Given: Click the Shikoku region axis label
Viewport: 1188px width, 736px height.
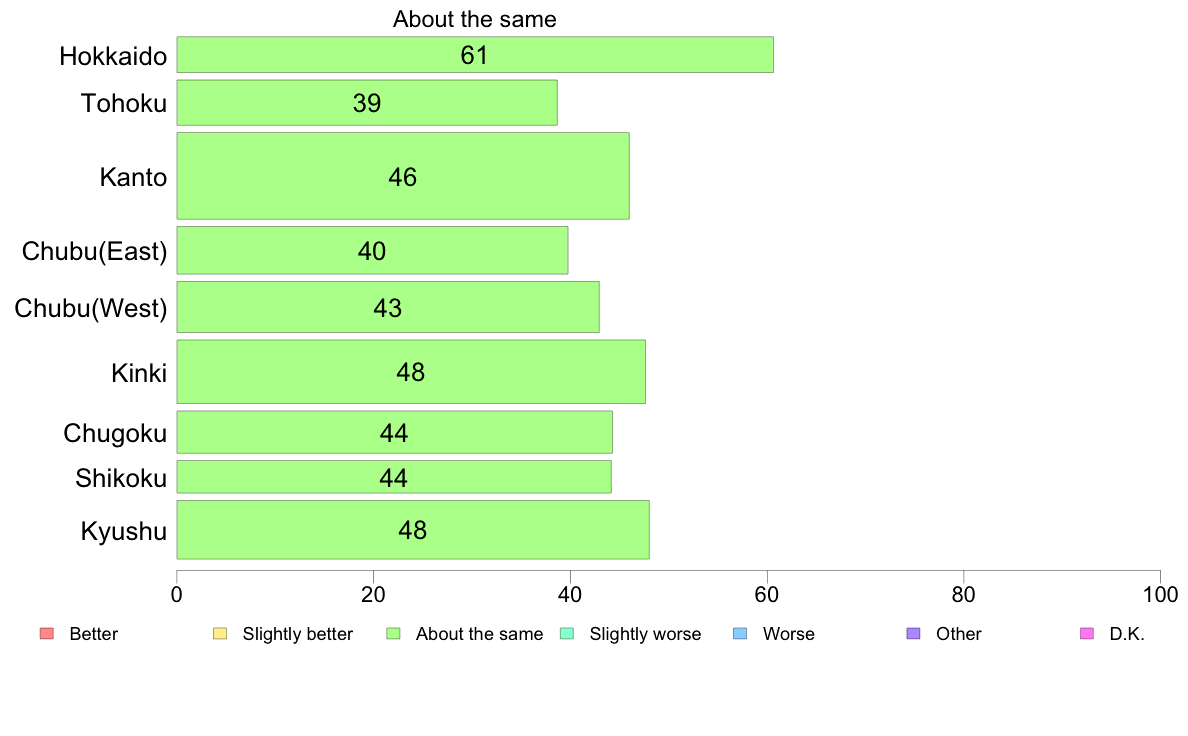Looking at the screenshot, I should (121, 478).
